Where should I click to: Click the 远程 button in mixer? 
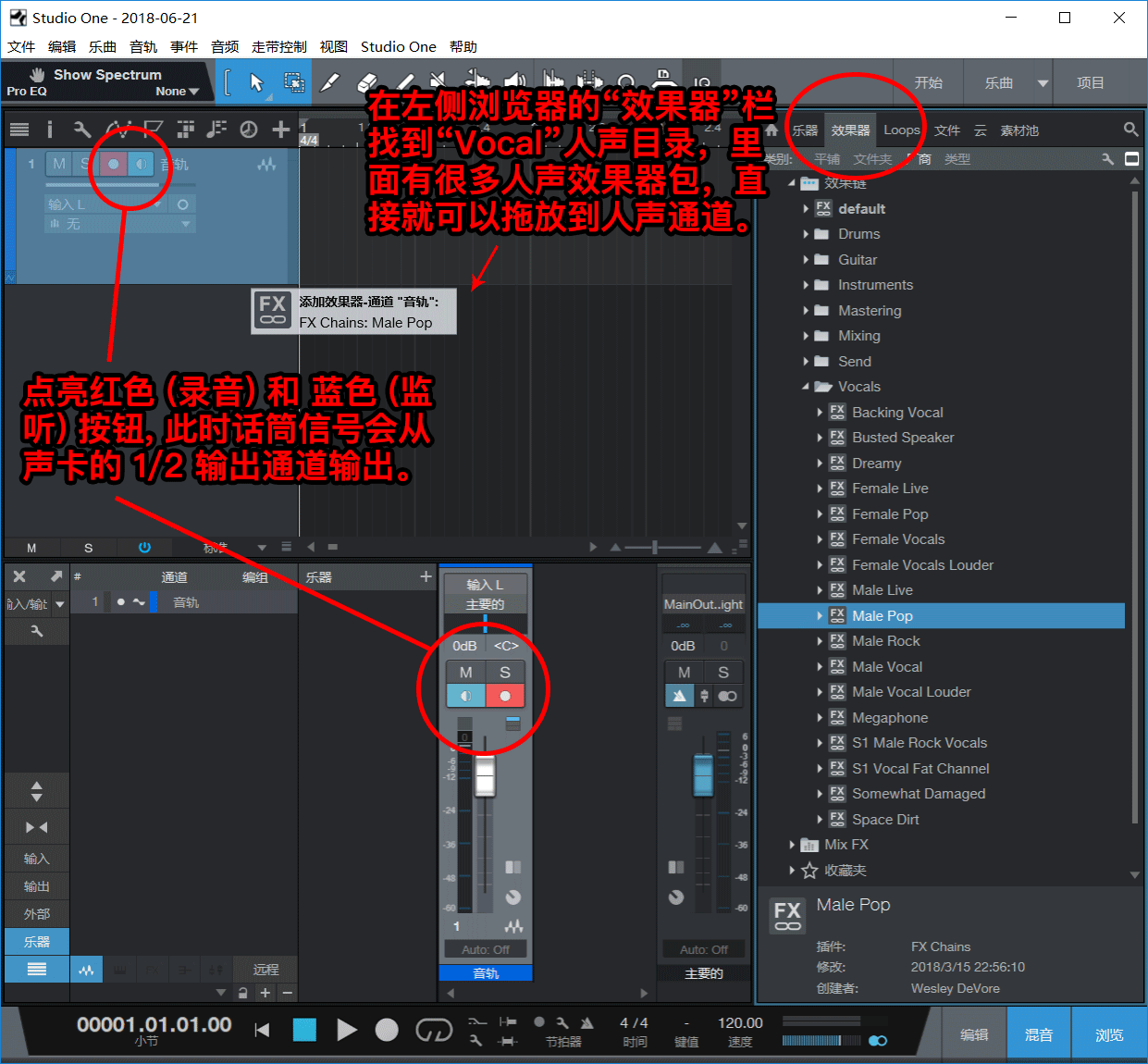tap(265, 969)
